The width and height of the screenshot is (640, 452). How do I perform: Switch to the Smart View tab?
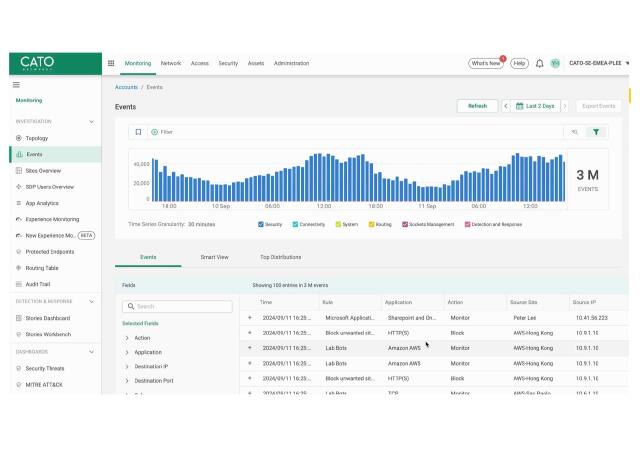tap(214, 257)
